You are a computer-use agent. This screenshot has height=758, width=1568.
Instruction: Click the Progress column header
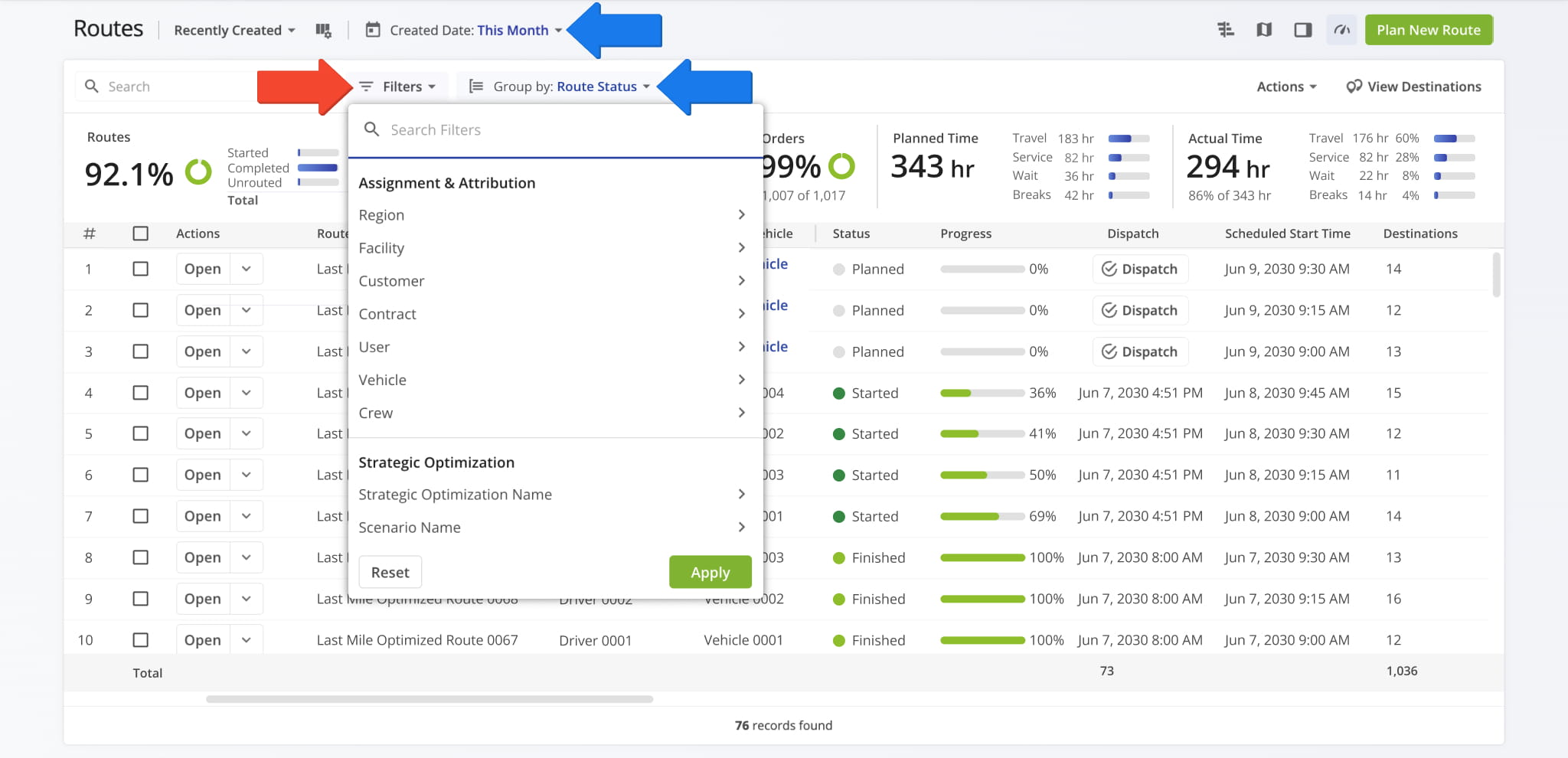click(965, 234)
